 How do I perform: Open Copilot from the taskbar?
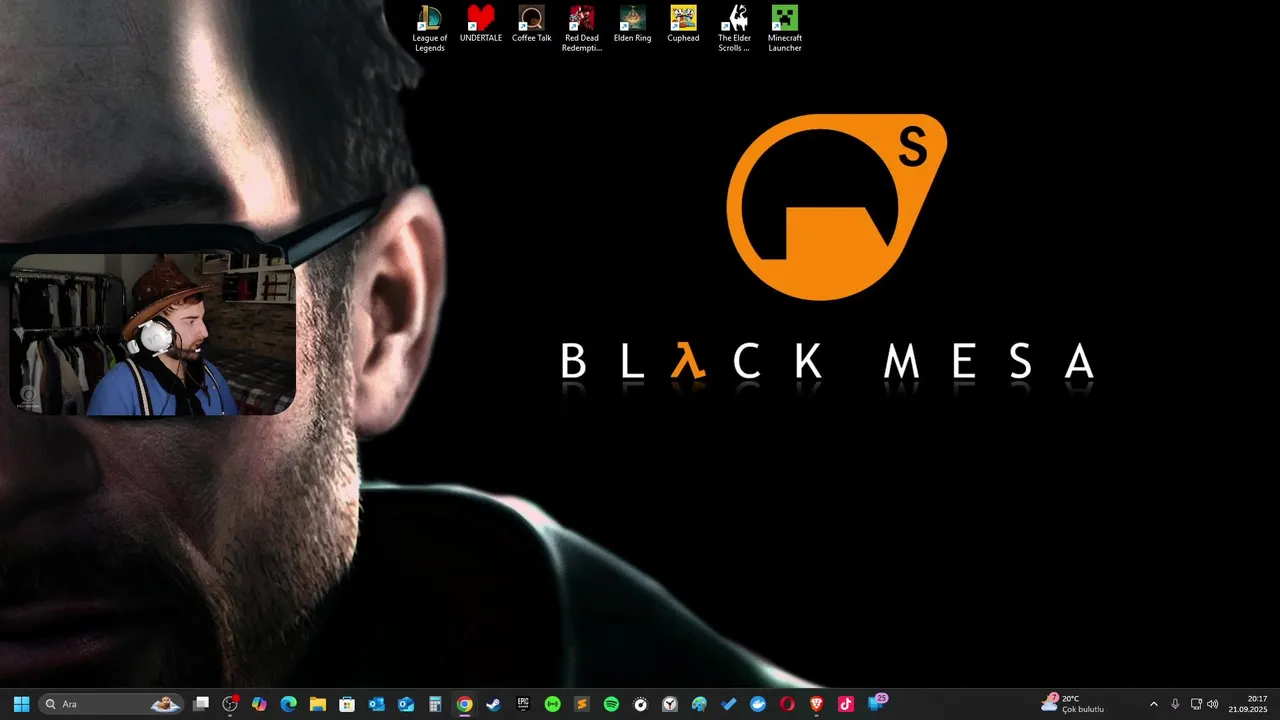(x=260, y=704)
